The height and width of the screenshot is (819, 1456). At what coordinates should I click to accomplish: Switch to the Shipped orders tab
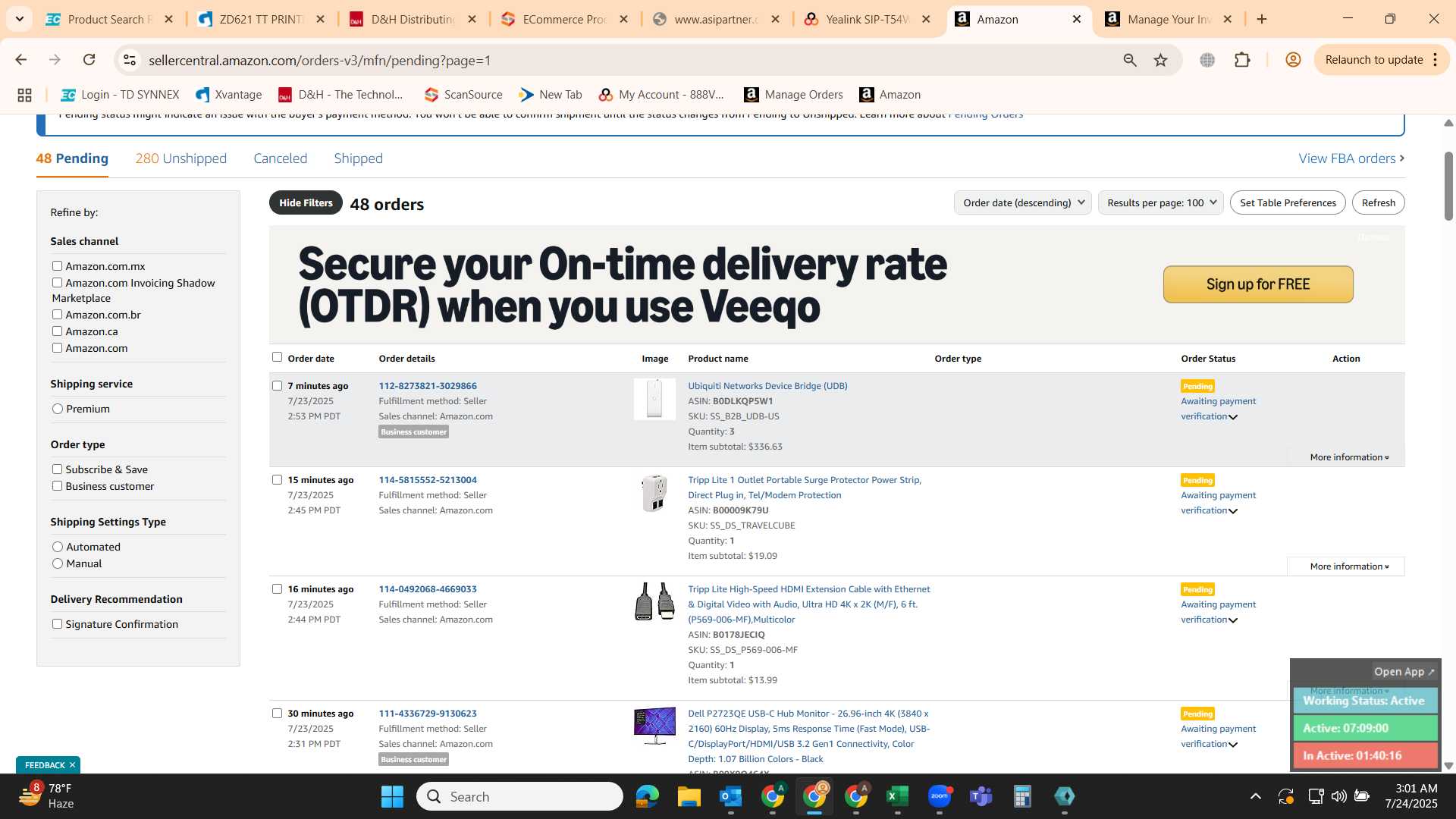click(358, 158)
